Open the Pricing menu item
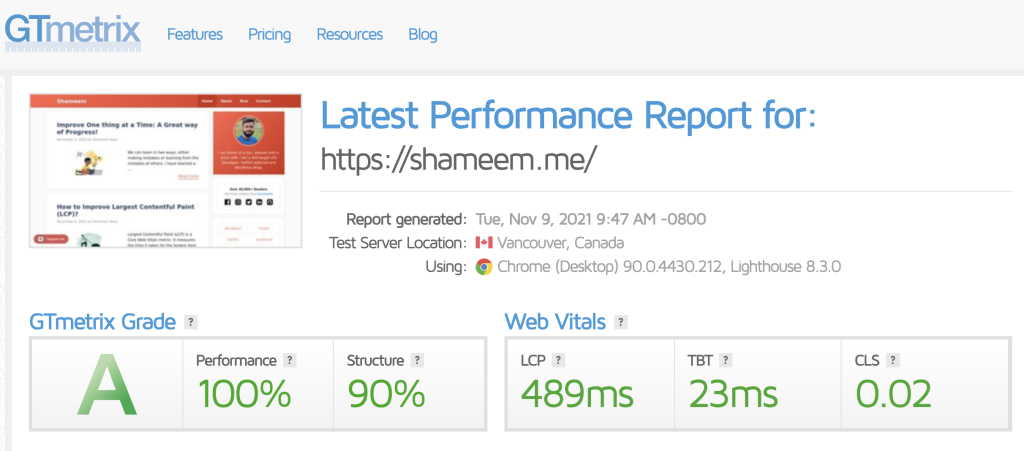 (x=270, y=34)
